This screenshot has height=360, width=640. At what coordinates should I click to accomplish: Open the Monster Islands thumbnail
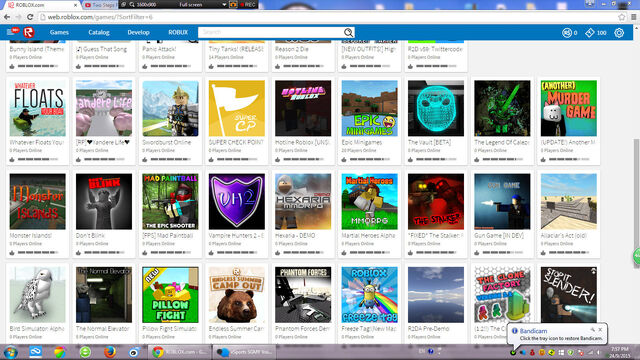coord(38,202)
